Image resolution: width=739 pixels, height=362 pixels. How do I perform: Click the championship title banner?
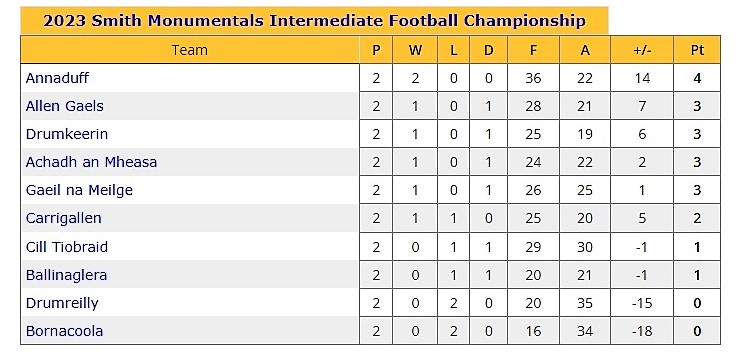(x=314, y=21)
